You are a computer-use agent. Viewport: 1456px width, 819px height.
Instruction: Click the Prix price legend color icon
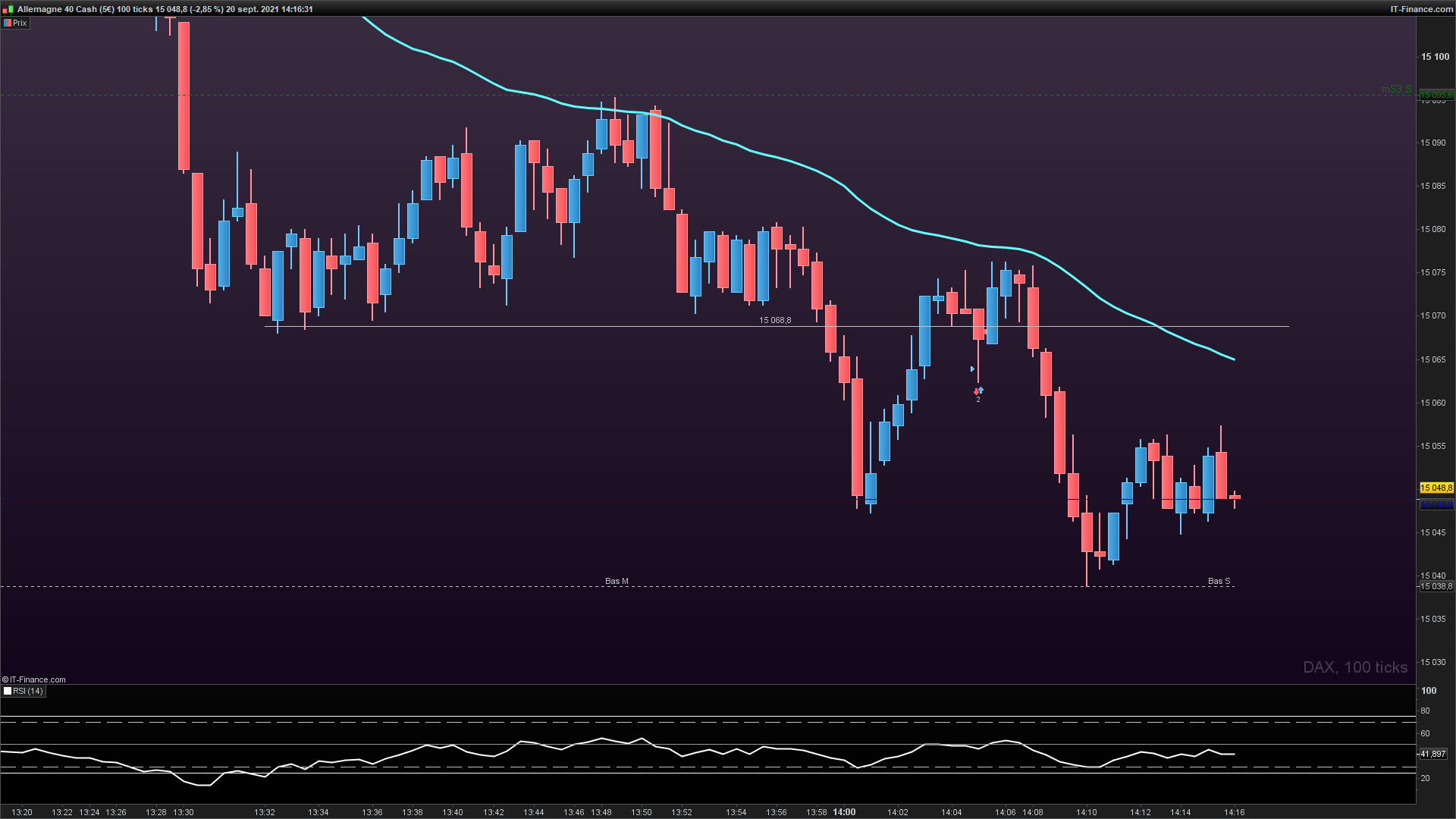(x=8, y=23)
